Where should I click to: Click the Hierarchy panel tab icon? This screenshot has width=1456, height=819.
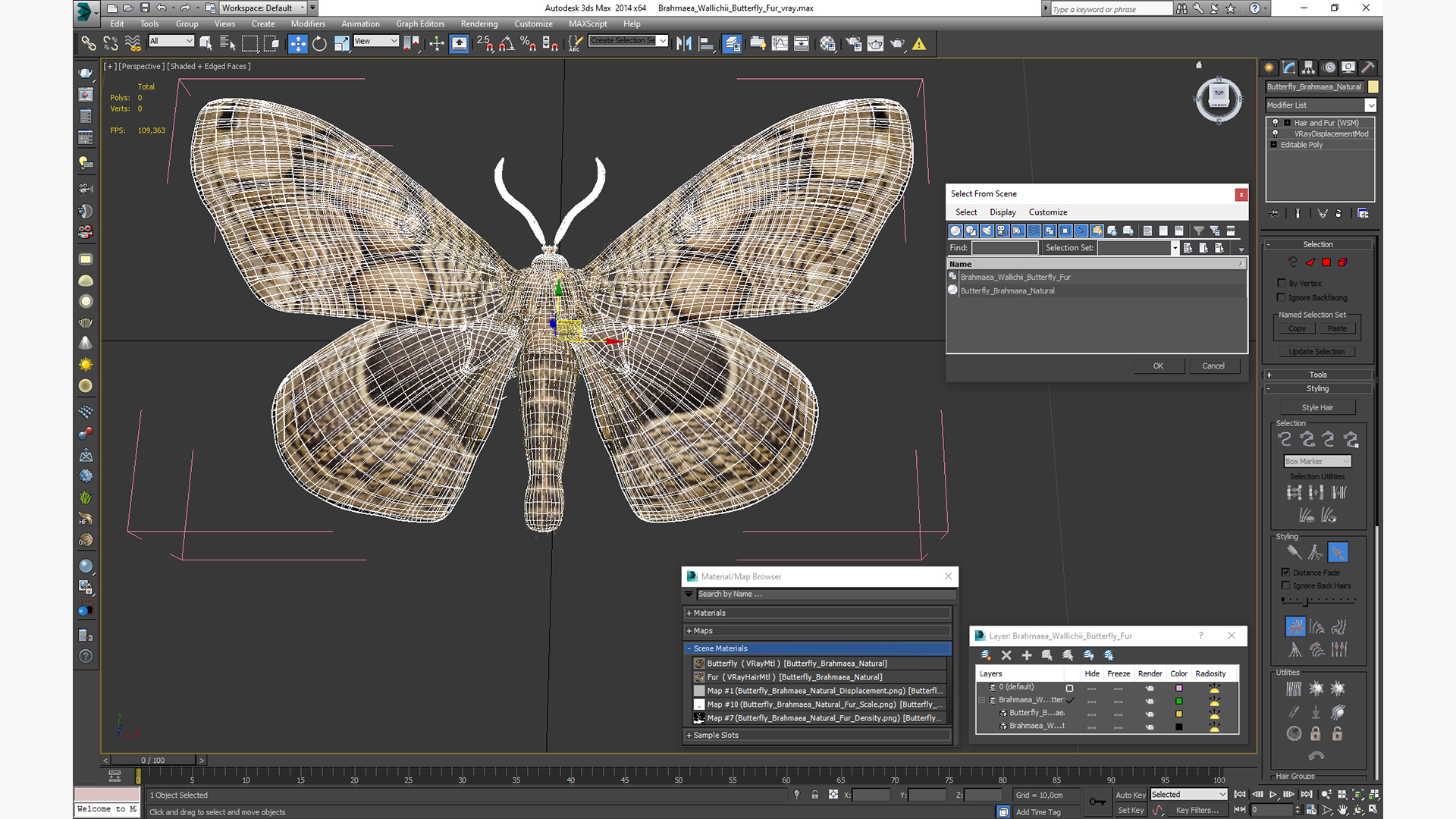[x=1309, y=67]
